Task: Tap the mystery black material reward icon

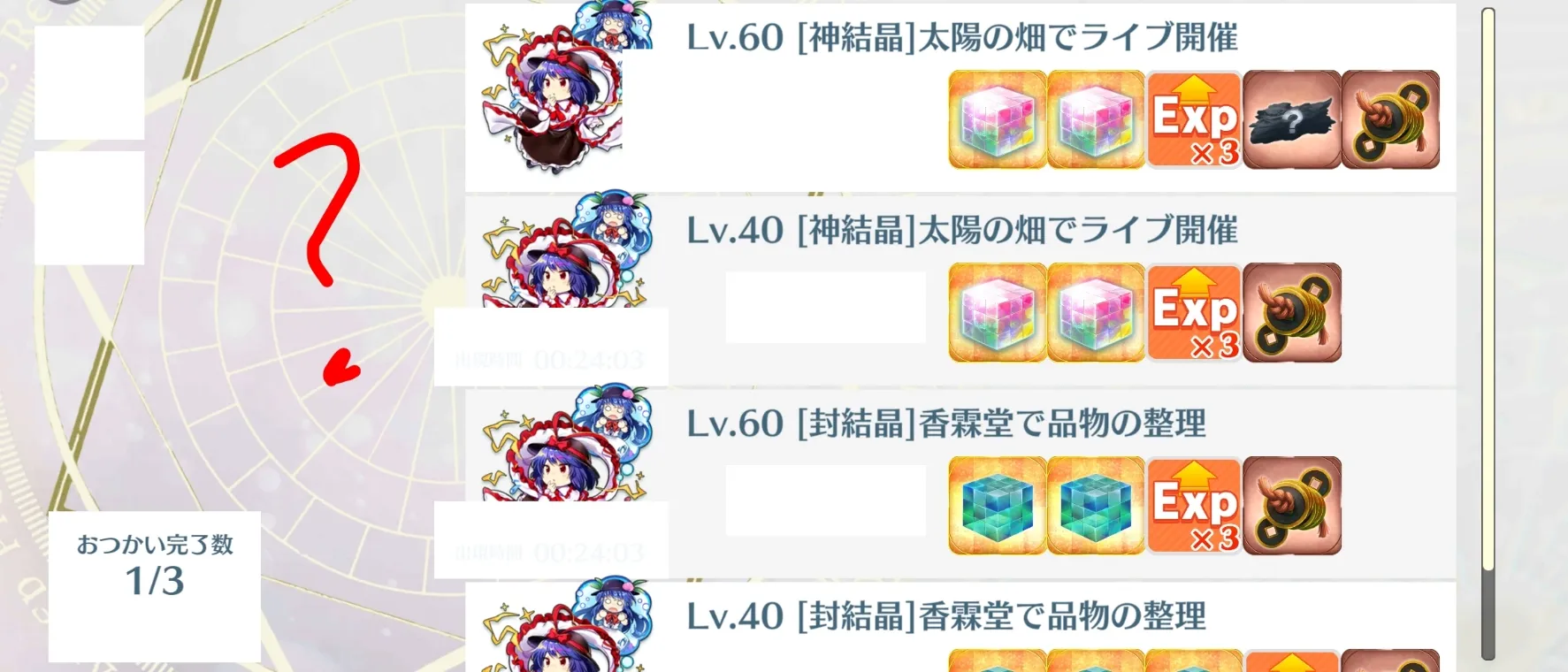Action: (1292, 119)
